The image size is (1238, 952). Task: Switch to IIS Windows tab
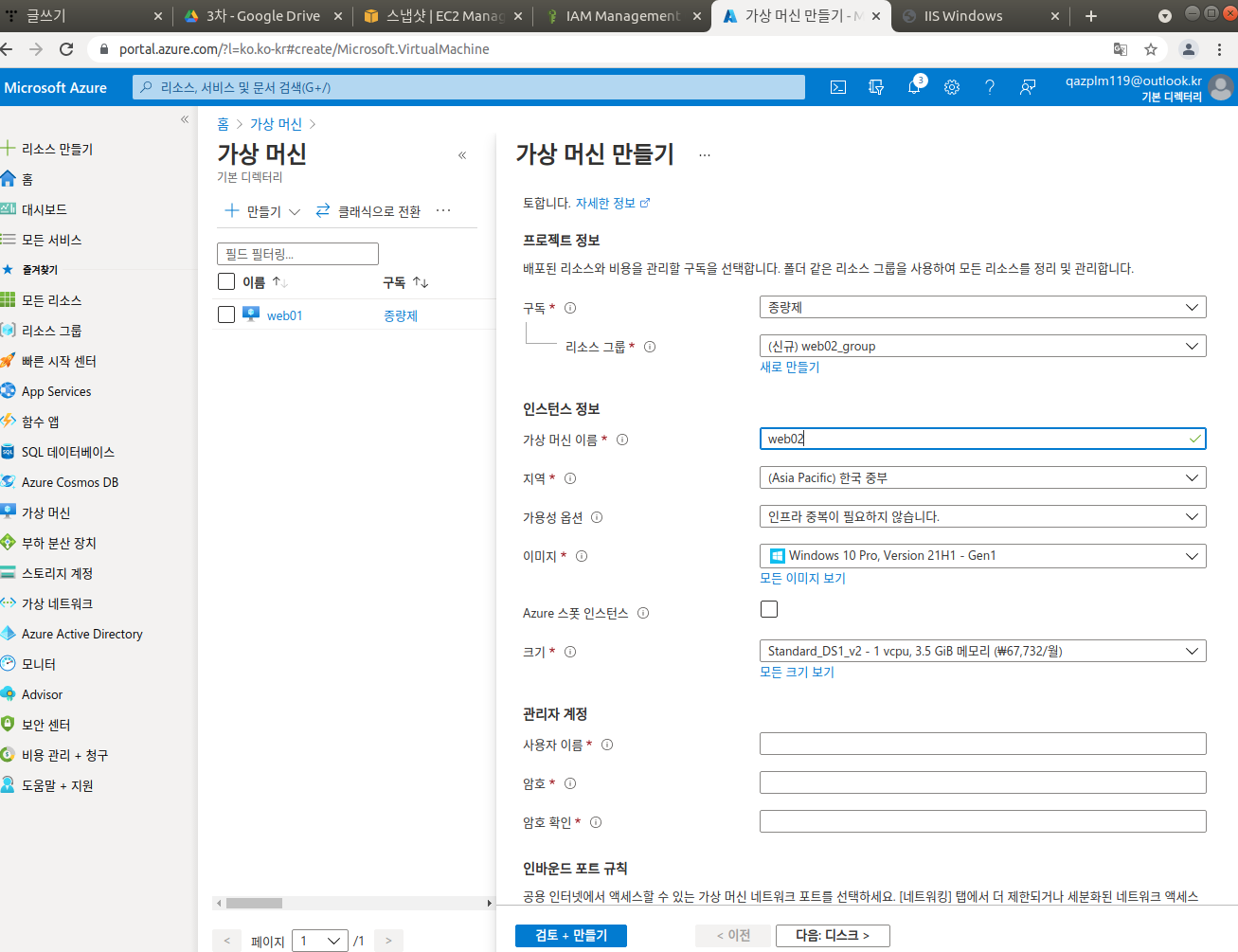(980, 16)
